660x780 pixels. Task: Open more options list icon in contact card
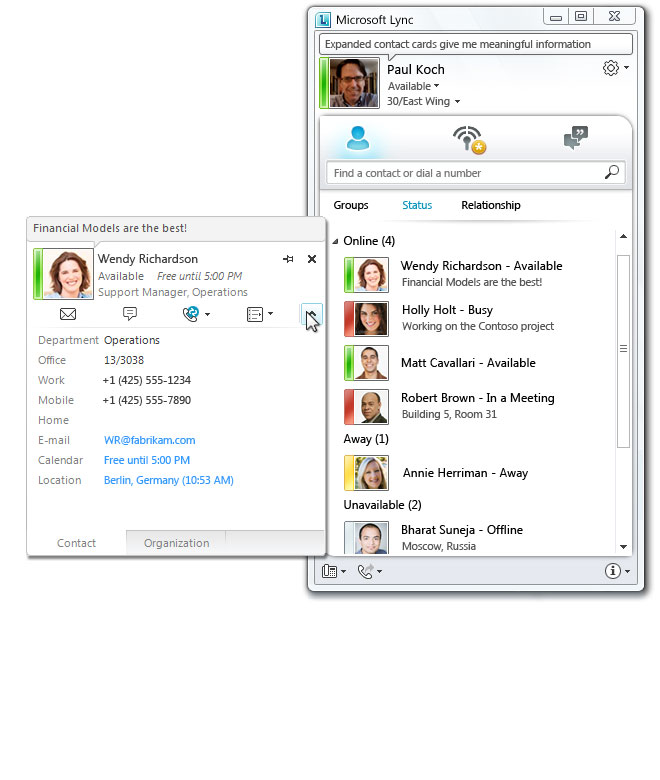255,314
